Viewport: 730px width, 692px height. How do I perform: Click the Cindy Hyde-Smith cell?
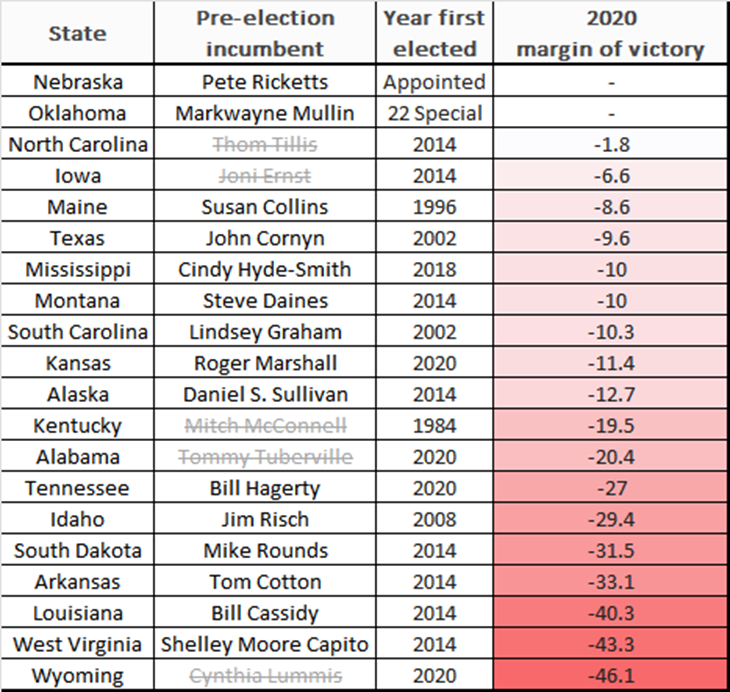click(x=264, y=270)
